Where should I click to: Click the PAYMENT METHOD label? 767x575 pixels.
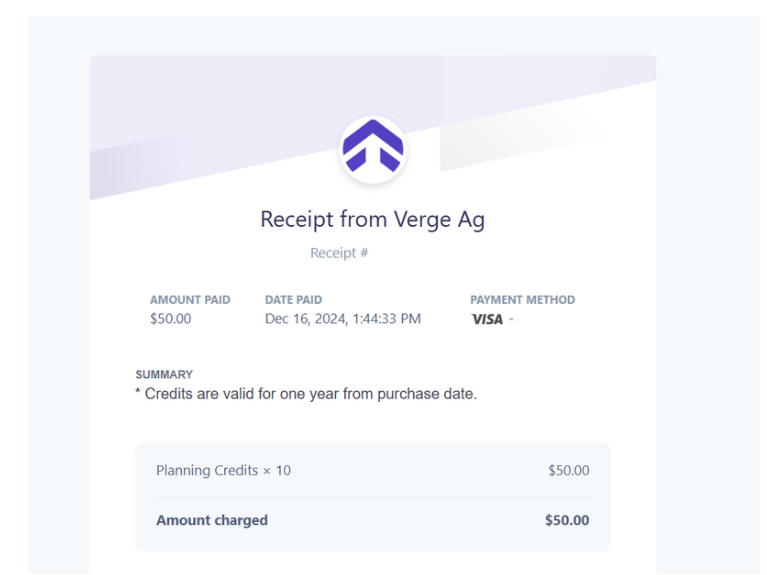click(522, 299)
